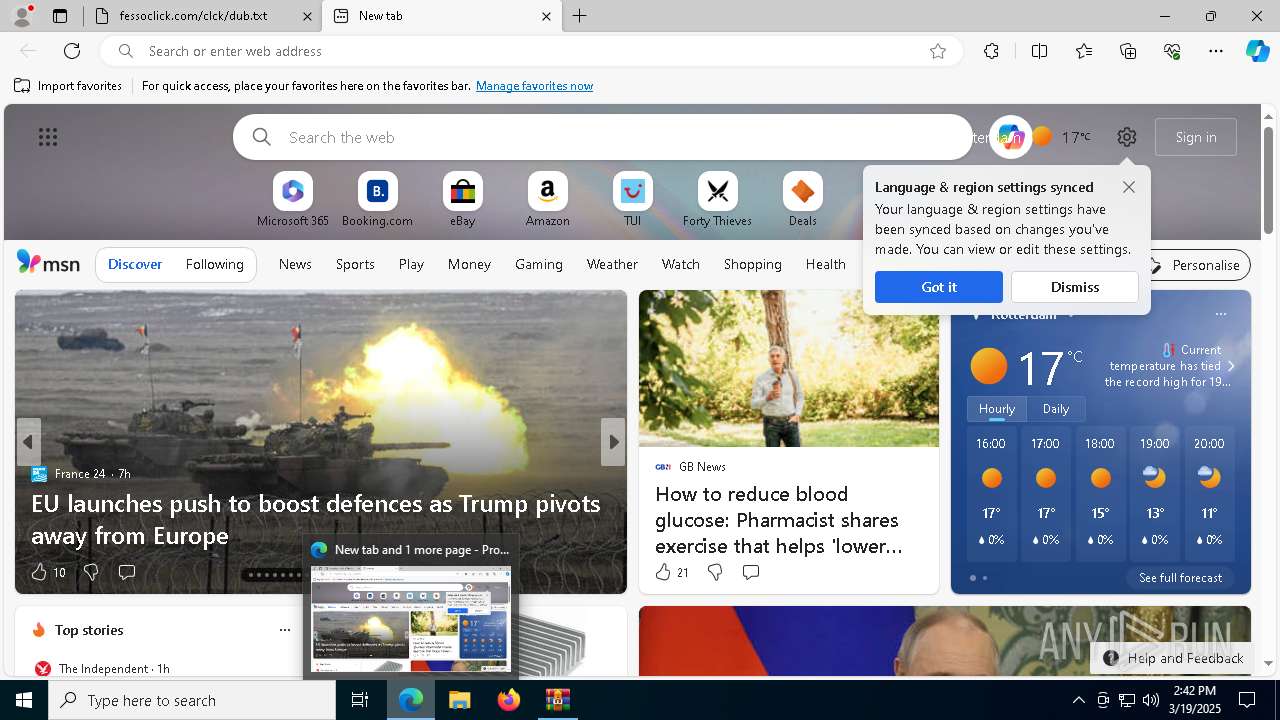Switch weather card to Daily
The width and height of the screenshot is (1280, 720).
1056,409
